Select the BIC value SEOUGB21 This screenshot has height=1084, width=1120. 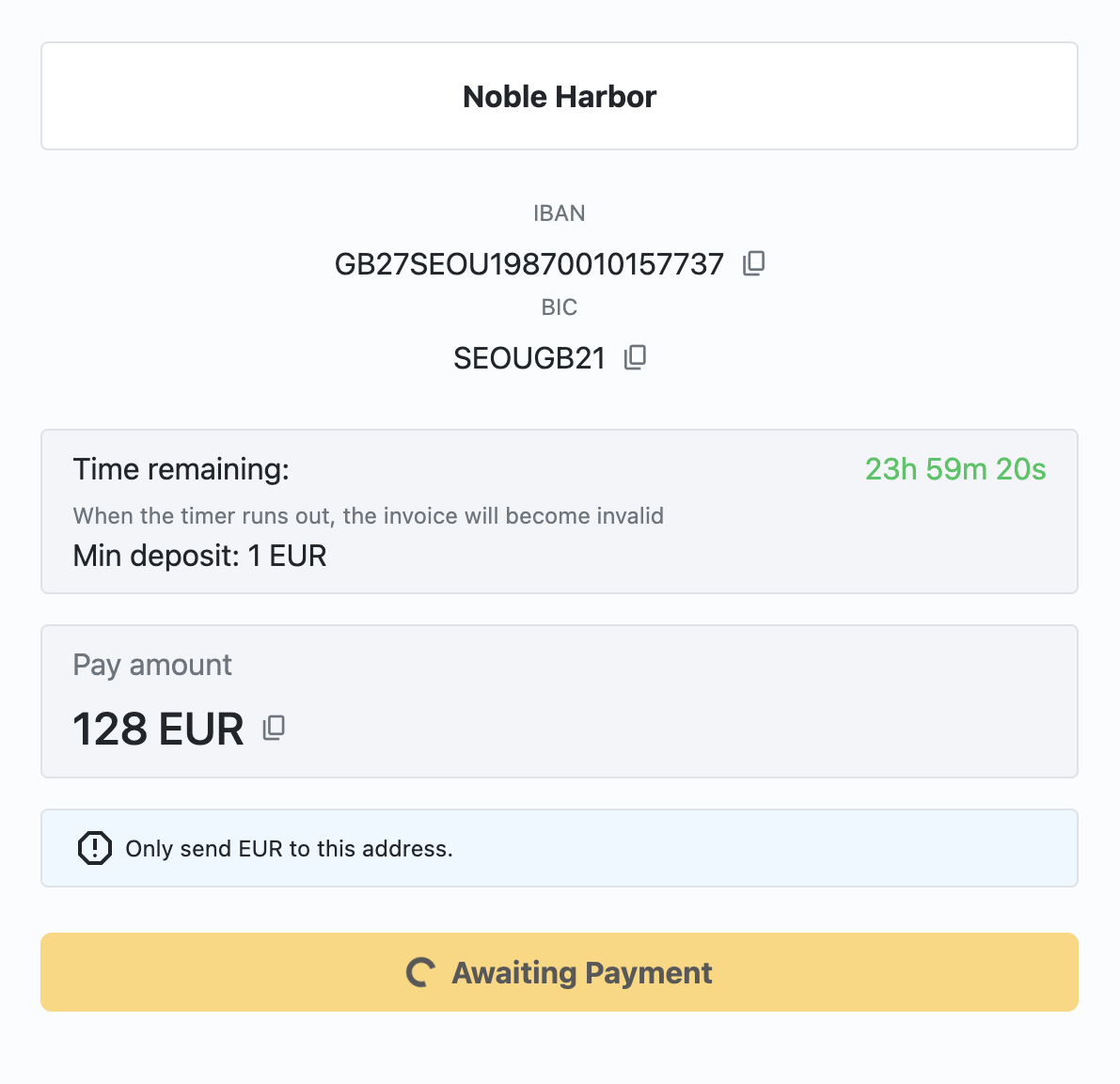tap(528, 358)
